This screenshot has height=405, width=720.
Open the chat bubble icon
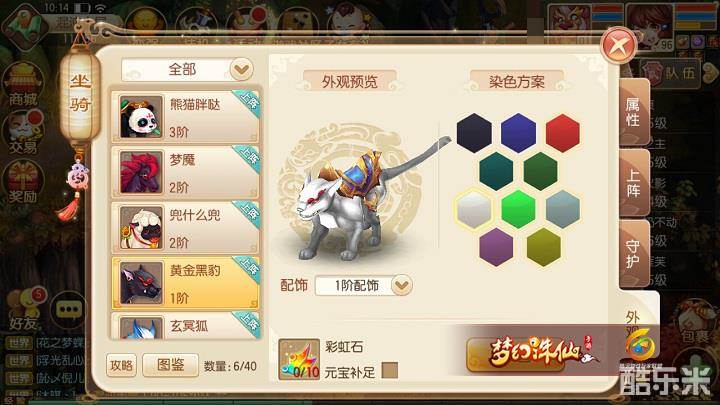tap(68, 310)
